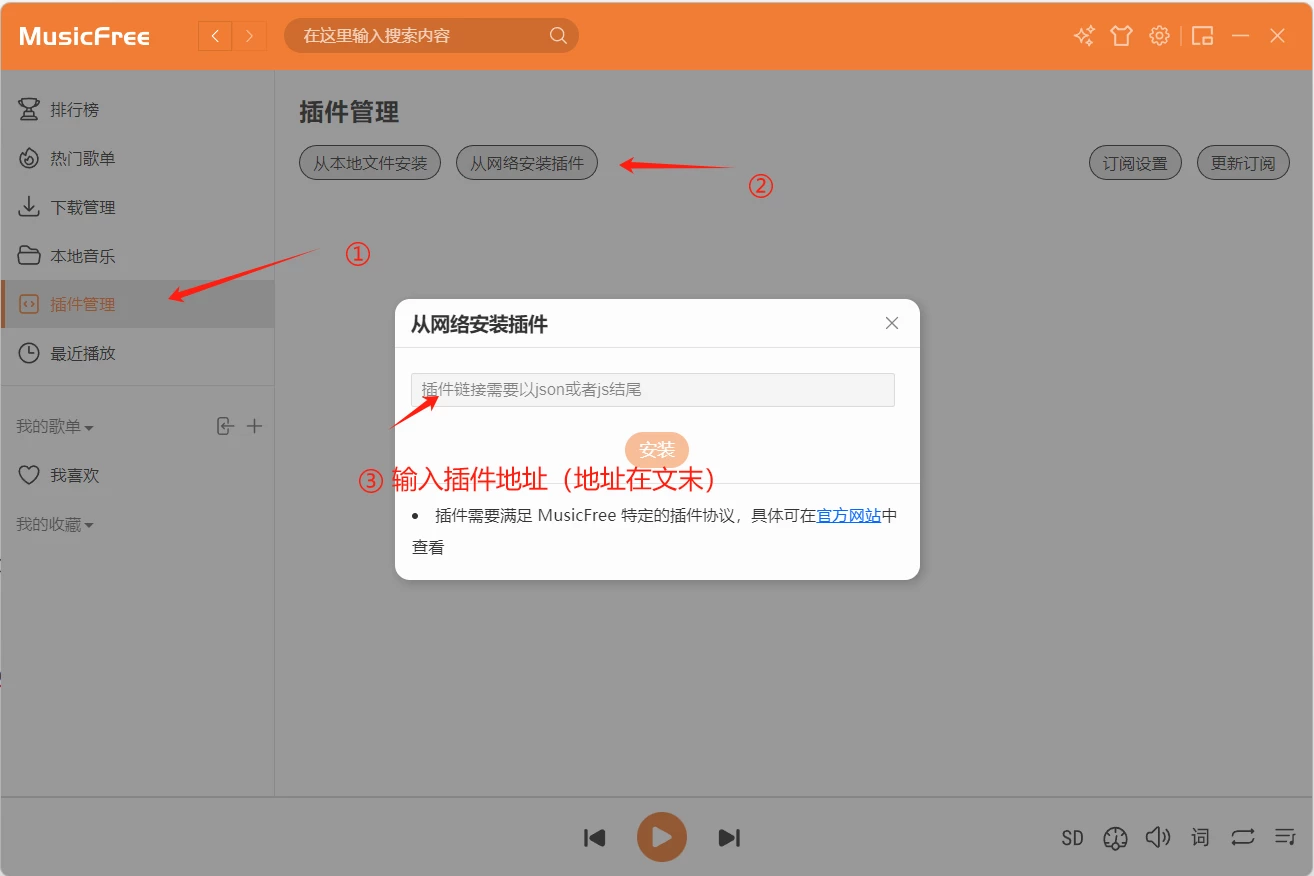Close the MusicFree window
Viewport: 1314px width, 876px height.
[1277, 36]
